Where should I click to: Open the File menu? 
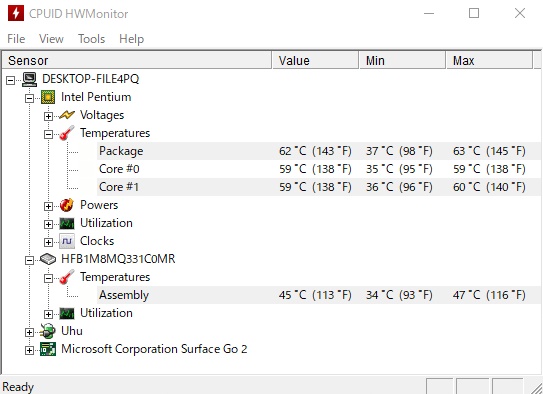16,39
